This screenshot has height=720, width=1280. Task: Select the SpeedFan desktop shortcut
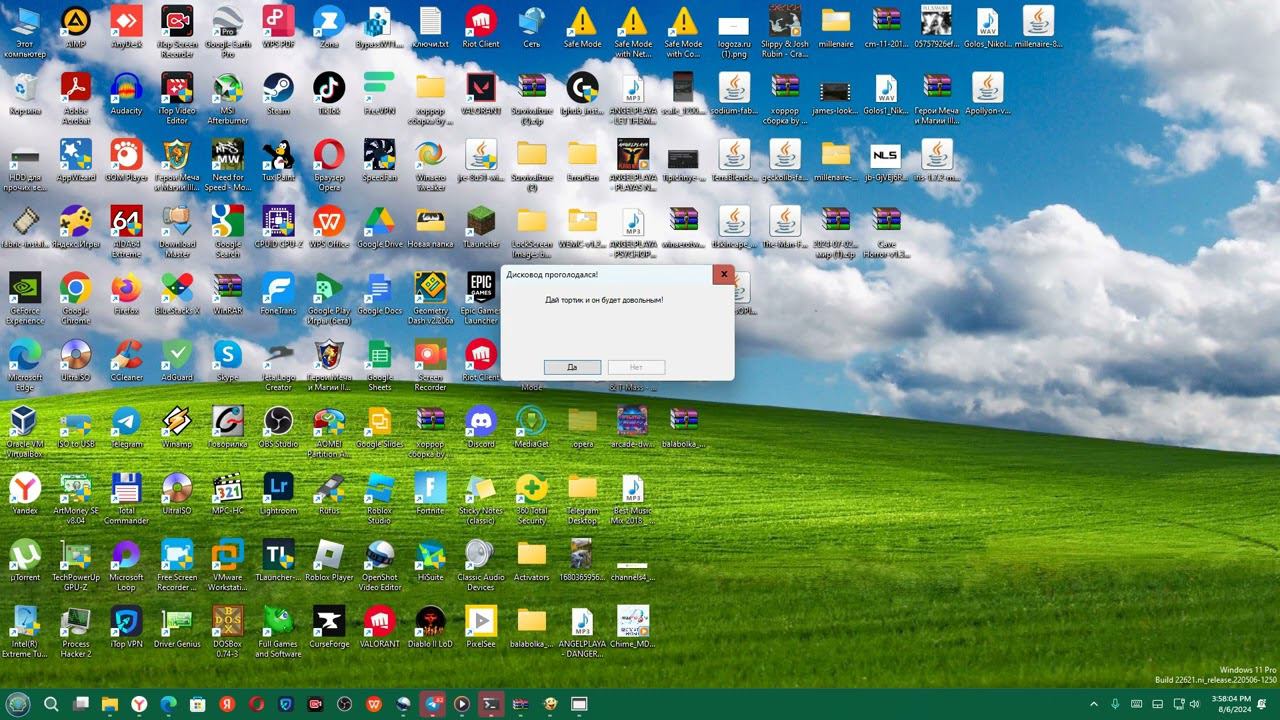[380, 161]
